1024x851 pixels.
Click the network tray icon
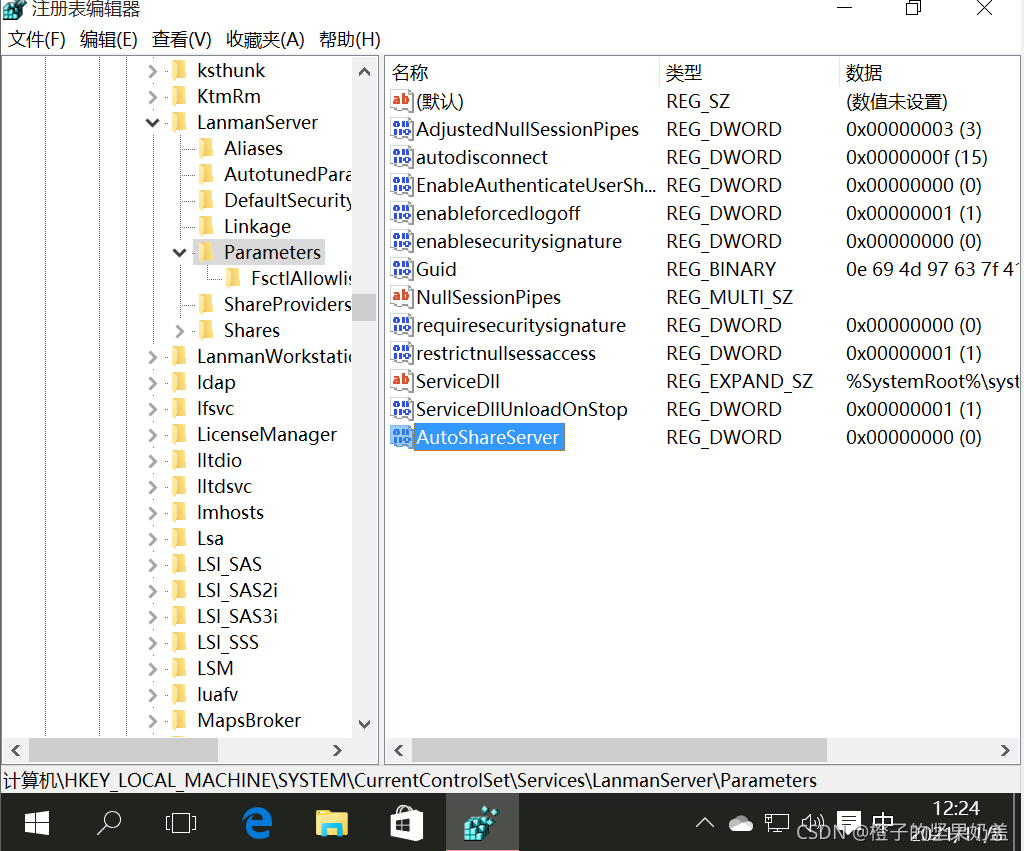tap(776, 824)
